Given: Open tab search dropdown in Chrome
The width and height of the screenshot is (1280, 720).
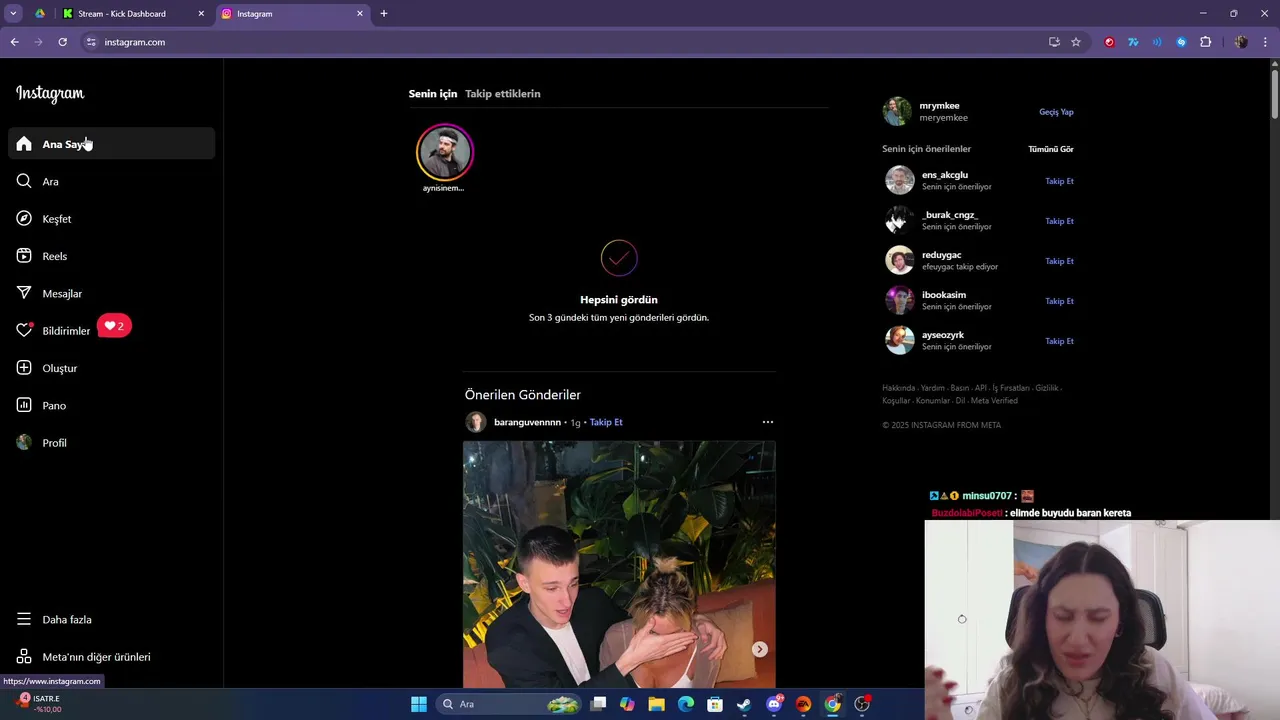Looking at the screenshot, I should point(13,14).
